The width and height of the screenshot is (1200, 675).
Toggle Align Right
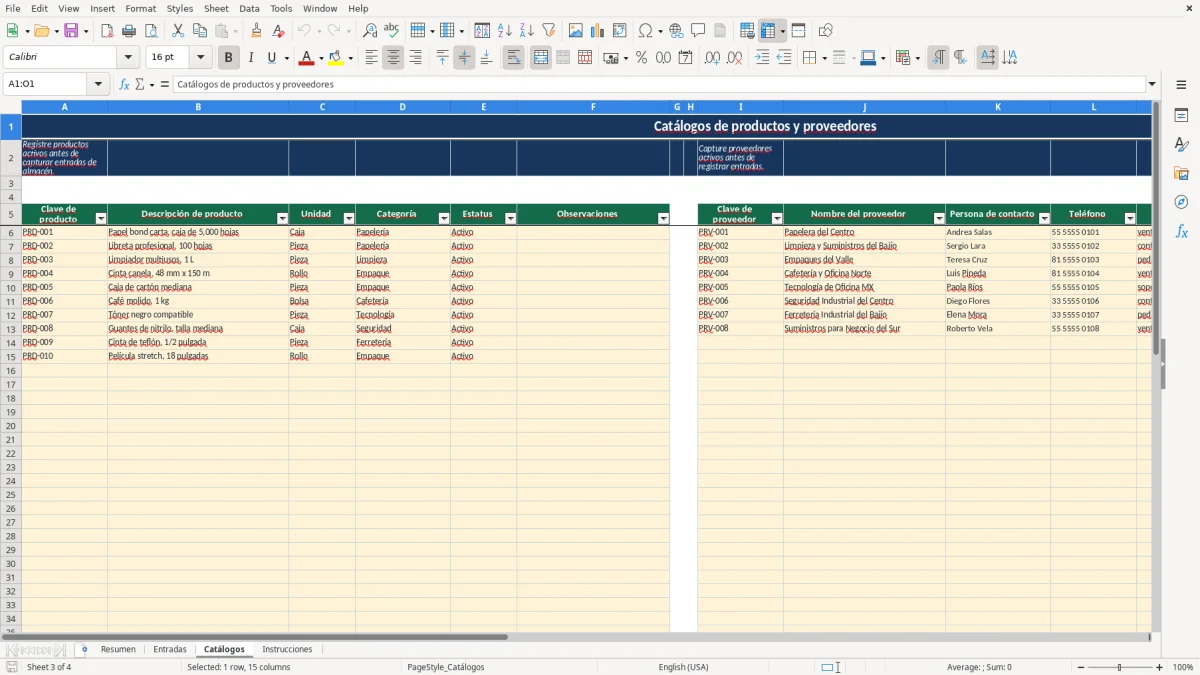point(415,58)
